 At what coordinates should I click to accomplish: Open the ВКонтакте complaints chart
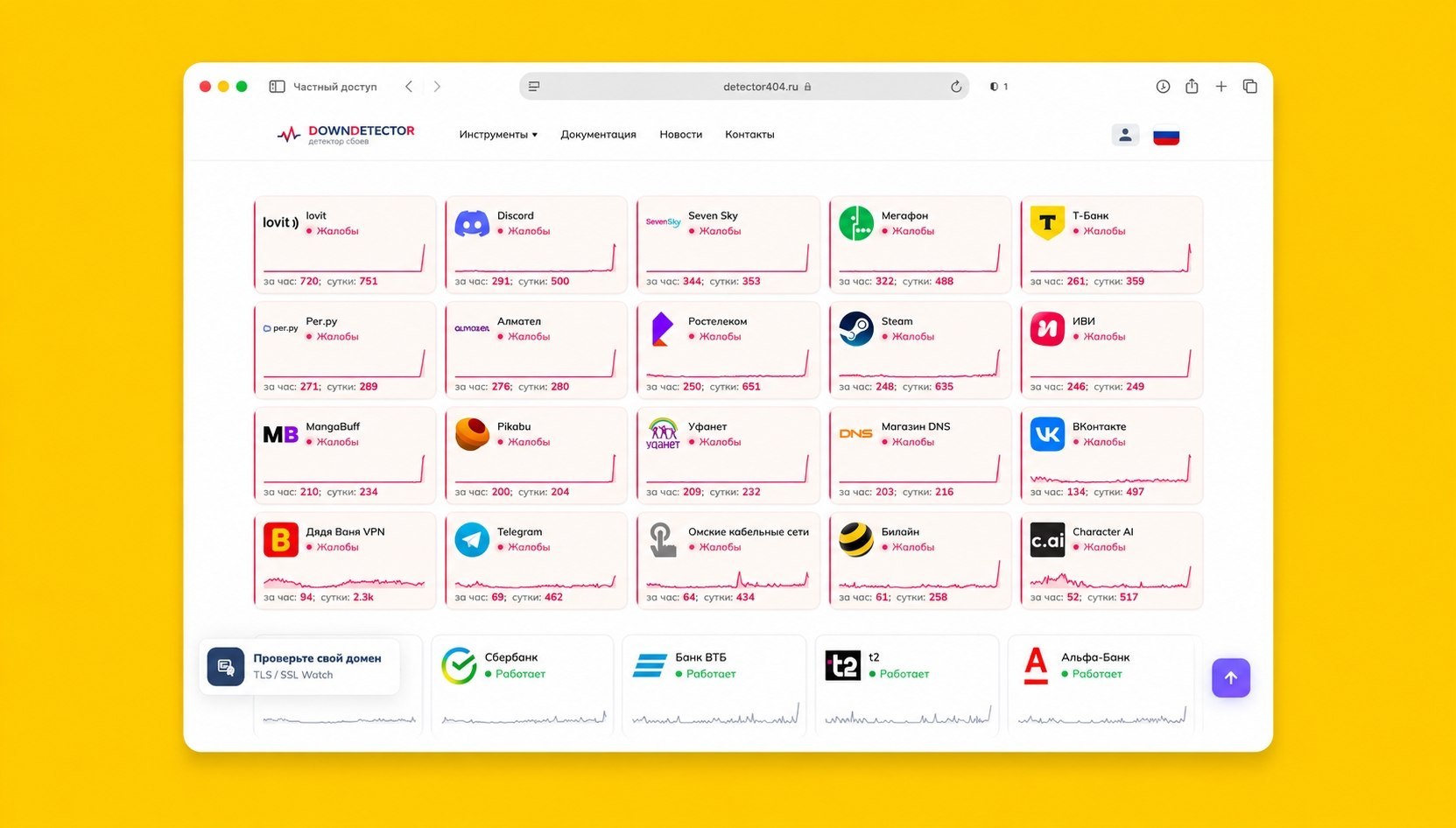coord(1110,468)
